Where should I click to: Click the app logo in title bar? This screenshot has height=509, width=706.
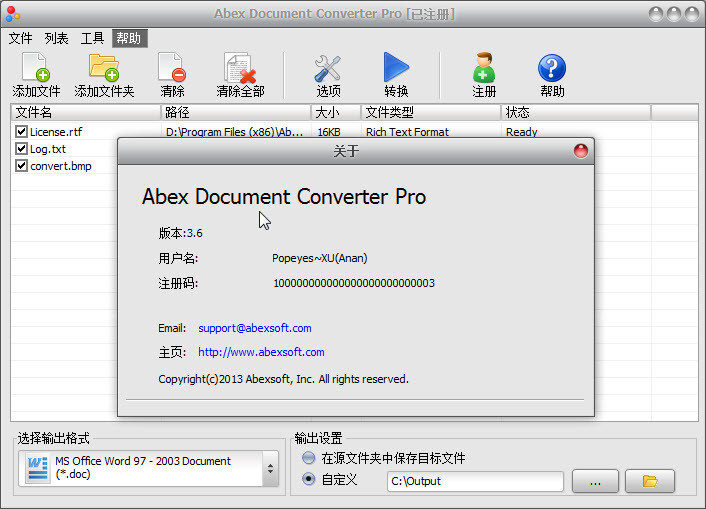(x=13, y=14)
